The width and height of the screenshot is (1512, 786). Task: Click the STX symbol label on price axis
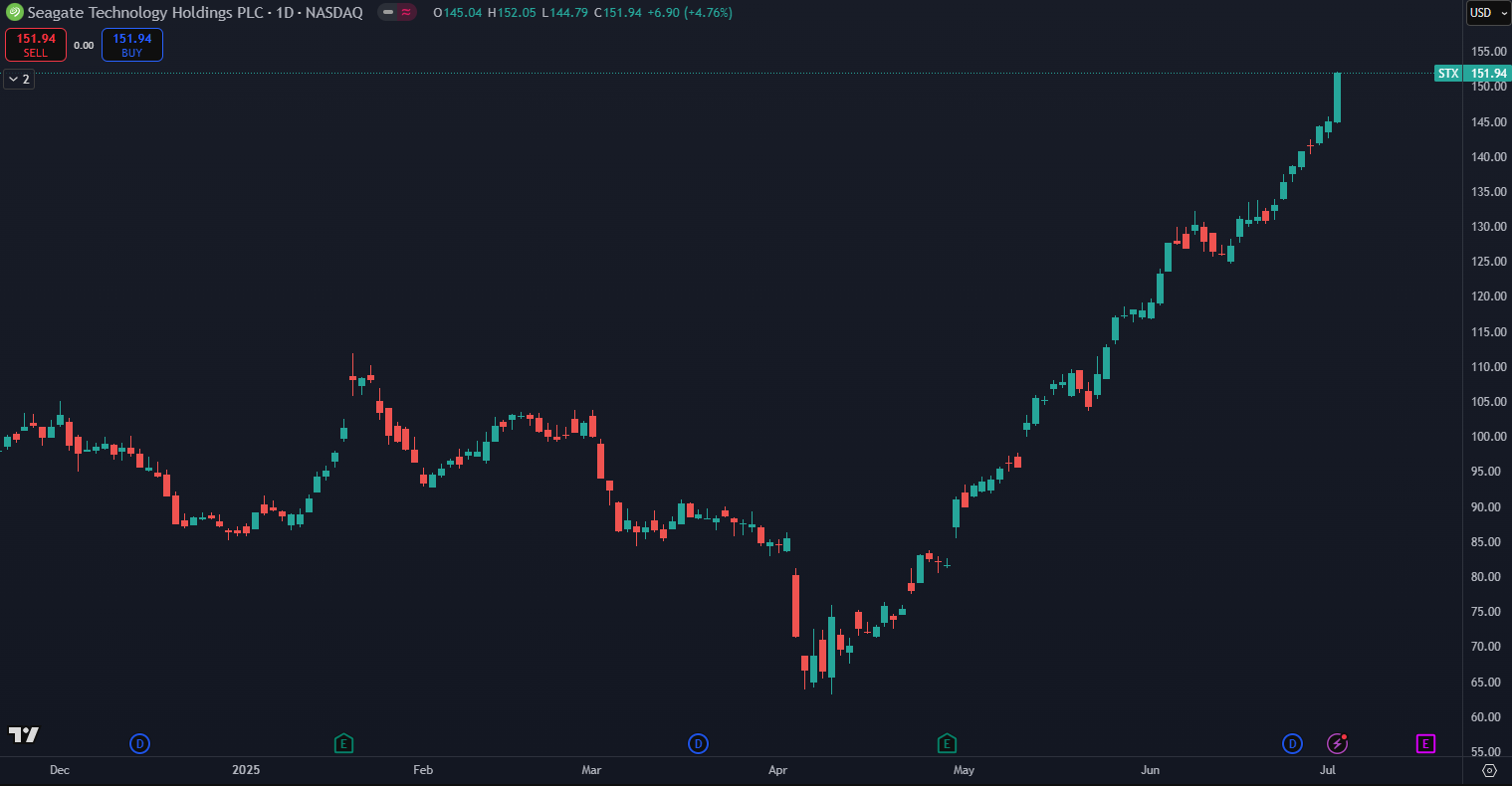tap(1447, 73)
